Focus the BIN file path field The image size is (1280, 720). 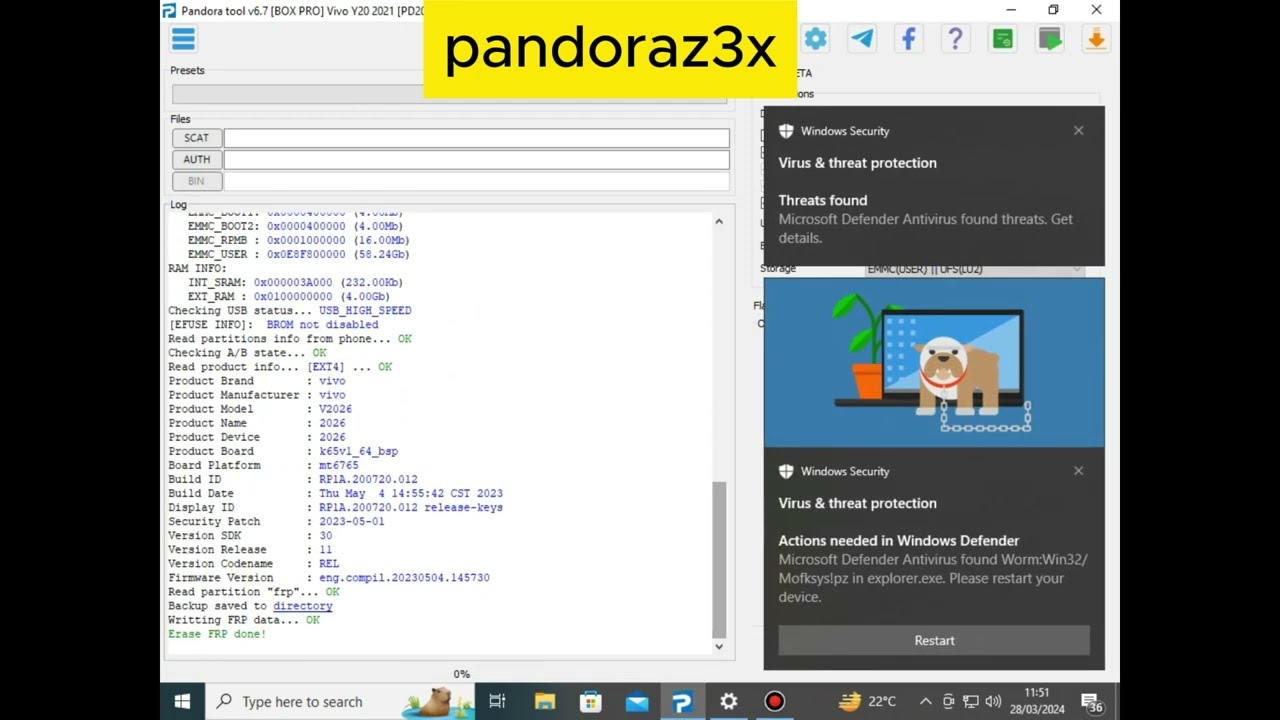point(477,181)
